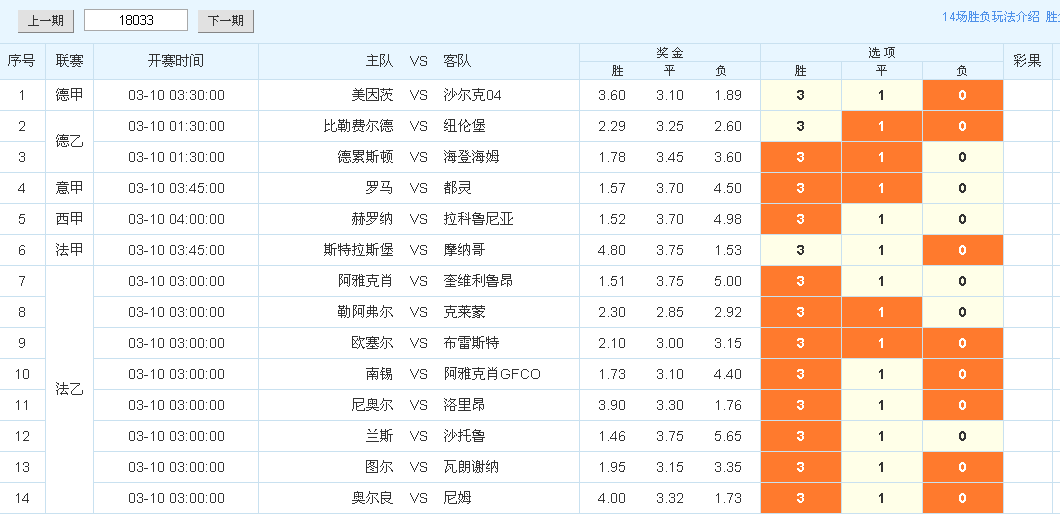1060x523 pixels.
Task: Focus the period number field showing 18033
Action: click(136, 20)
